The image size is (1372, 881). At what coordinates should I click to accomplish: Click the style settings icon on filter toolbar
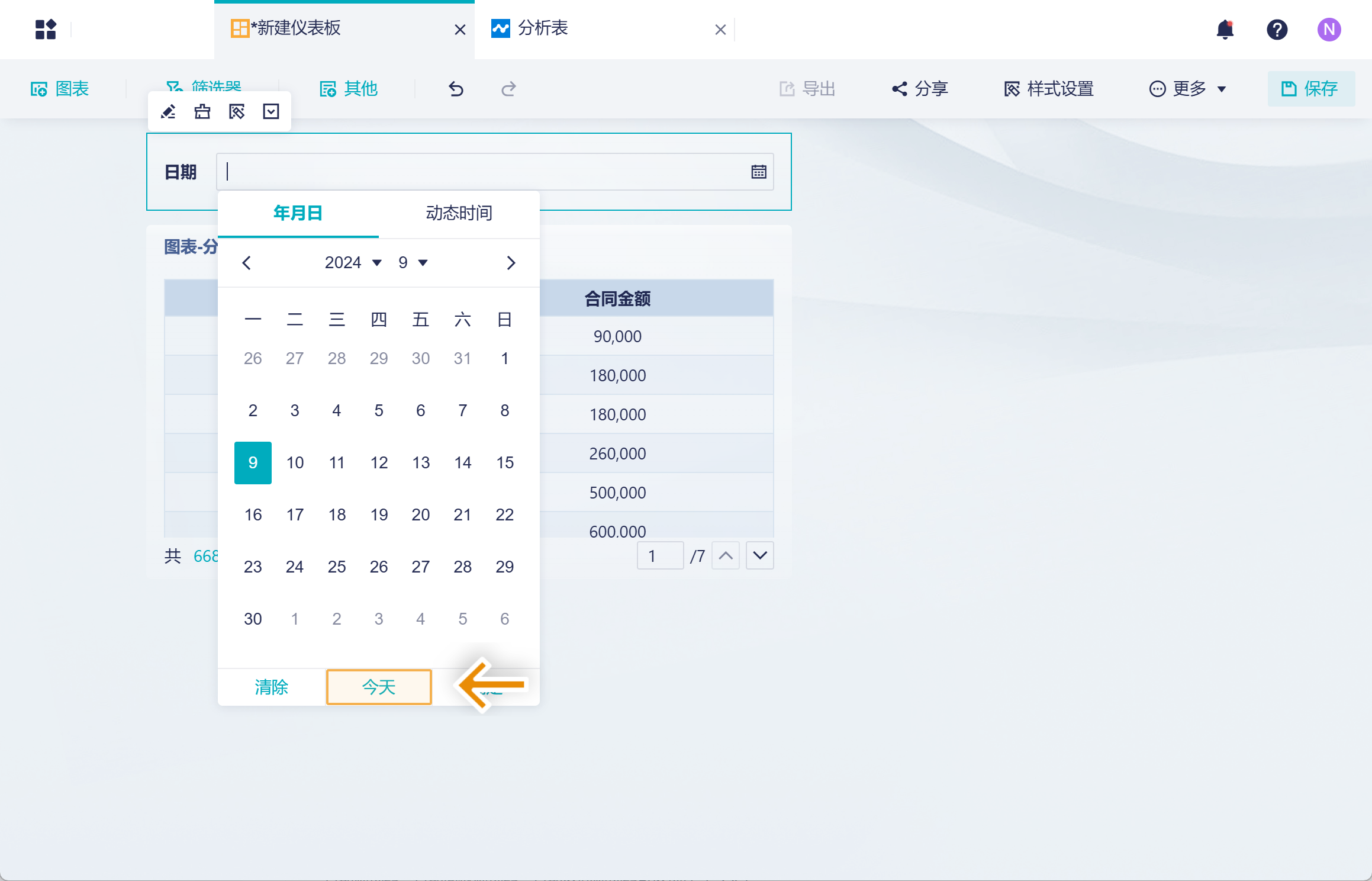click(237, 112)
